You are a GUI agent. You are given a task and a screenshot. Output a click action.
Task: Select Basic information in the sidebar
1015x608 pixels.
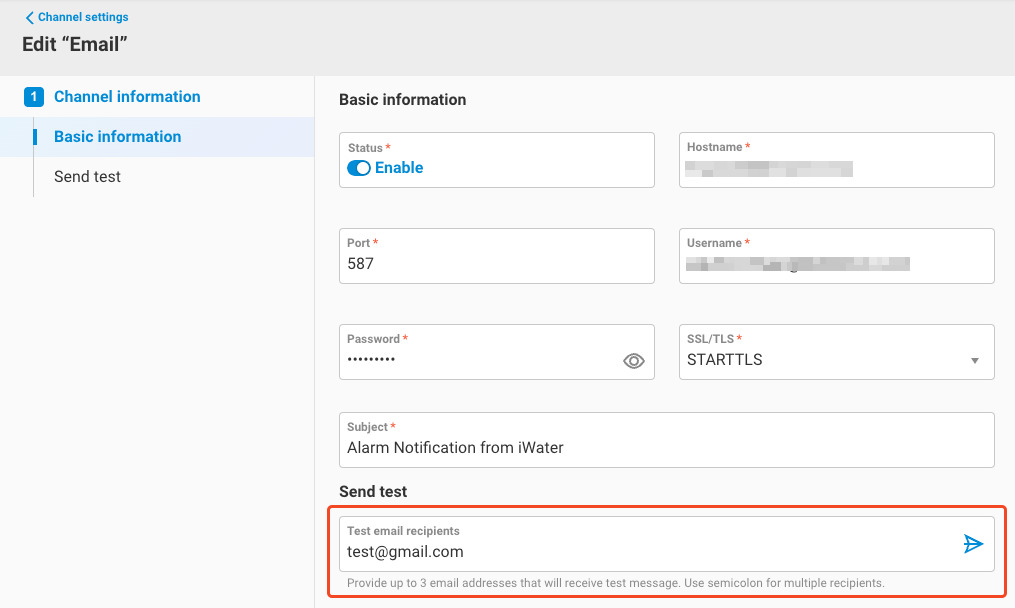pyautogui.click(x=118, y=137)
